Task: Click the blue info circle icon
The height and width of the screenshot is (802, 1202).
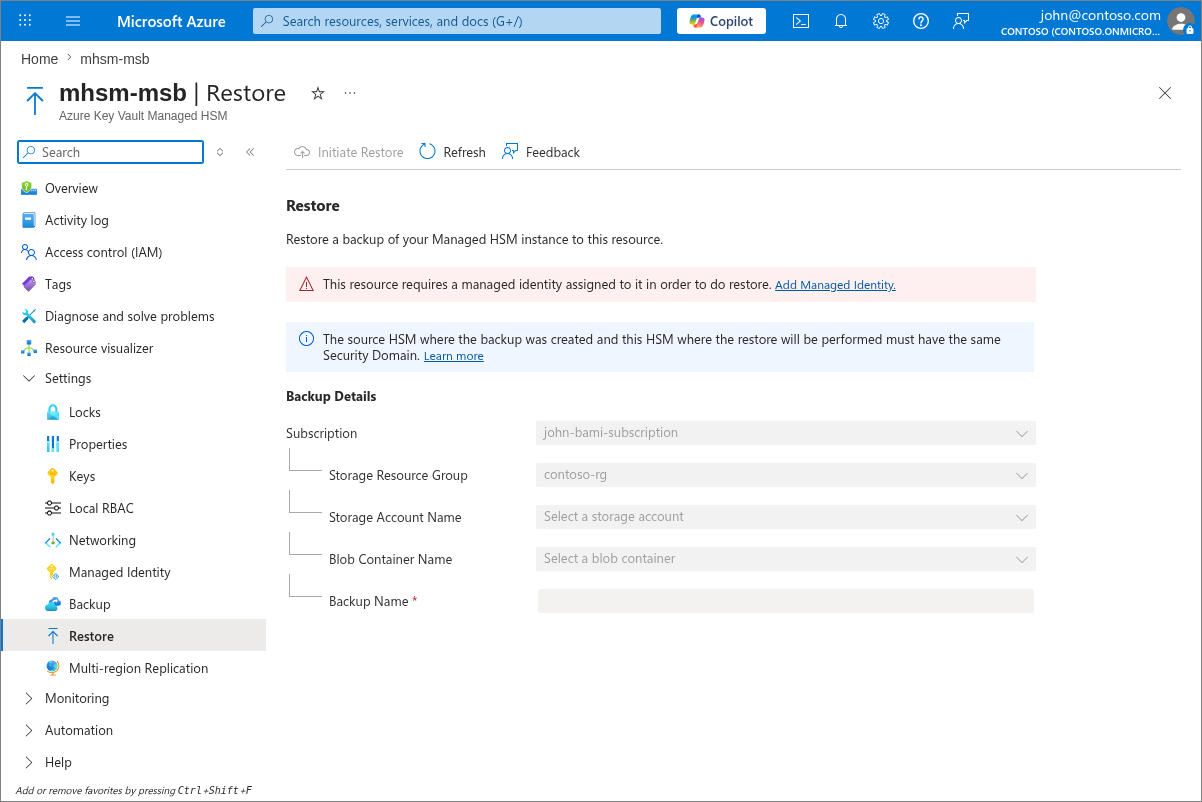Action: pos(307,339)
